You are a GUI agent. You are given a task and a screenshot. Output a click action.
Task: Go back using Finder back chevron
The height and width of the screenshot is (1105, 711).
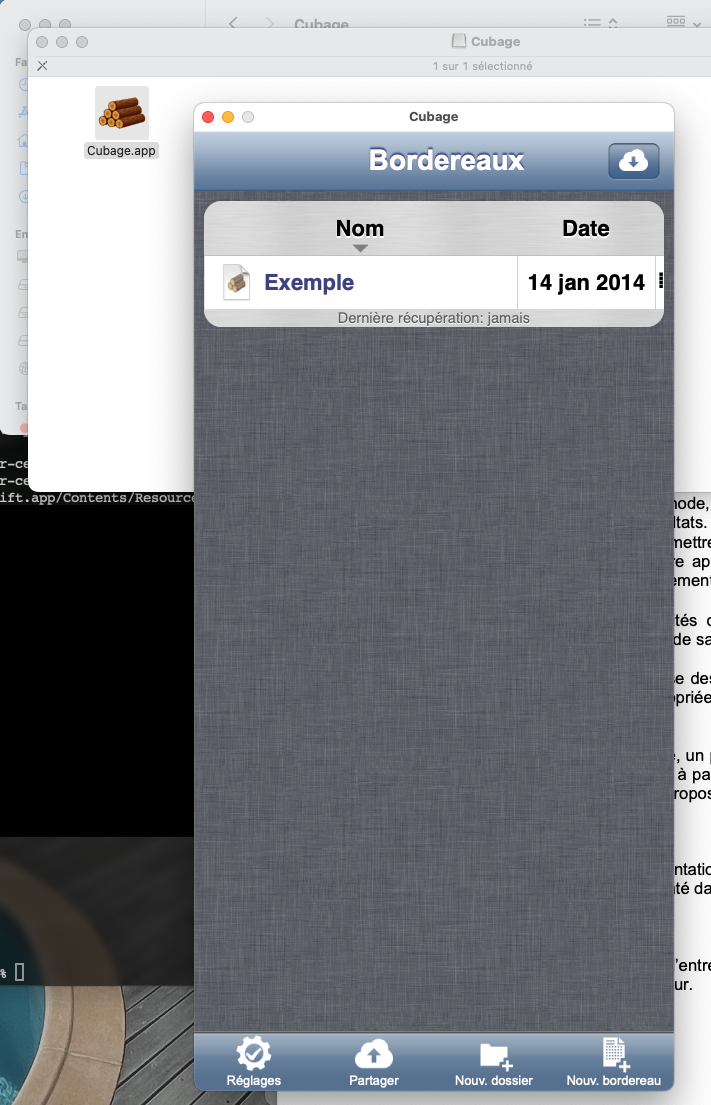(233, 22)
